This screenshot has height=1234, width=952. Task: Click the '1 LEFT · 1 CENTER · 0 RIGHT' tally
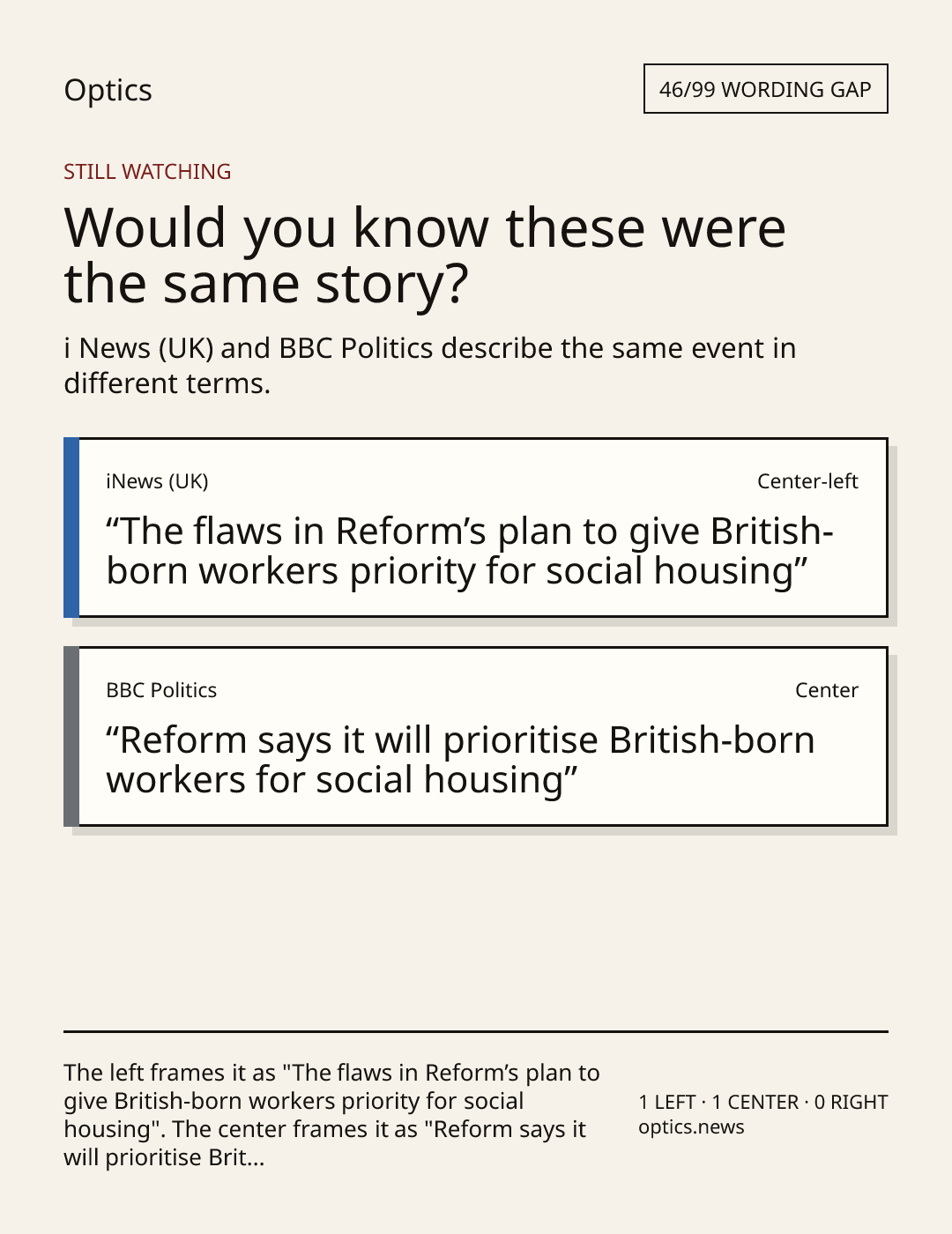763,1102
